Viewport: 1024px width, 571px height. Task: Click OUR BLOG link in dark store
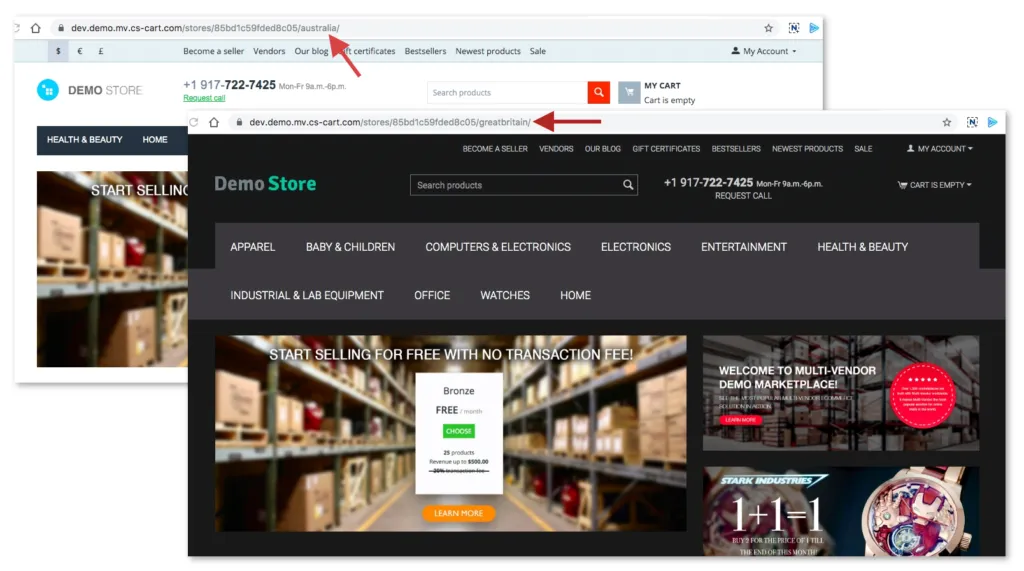click(x=602, y=149)
